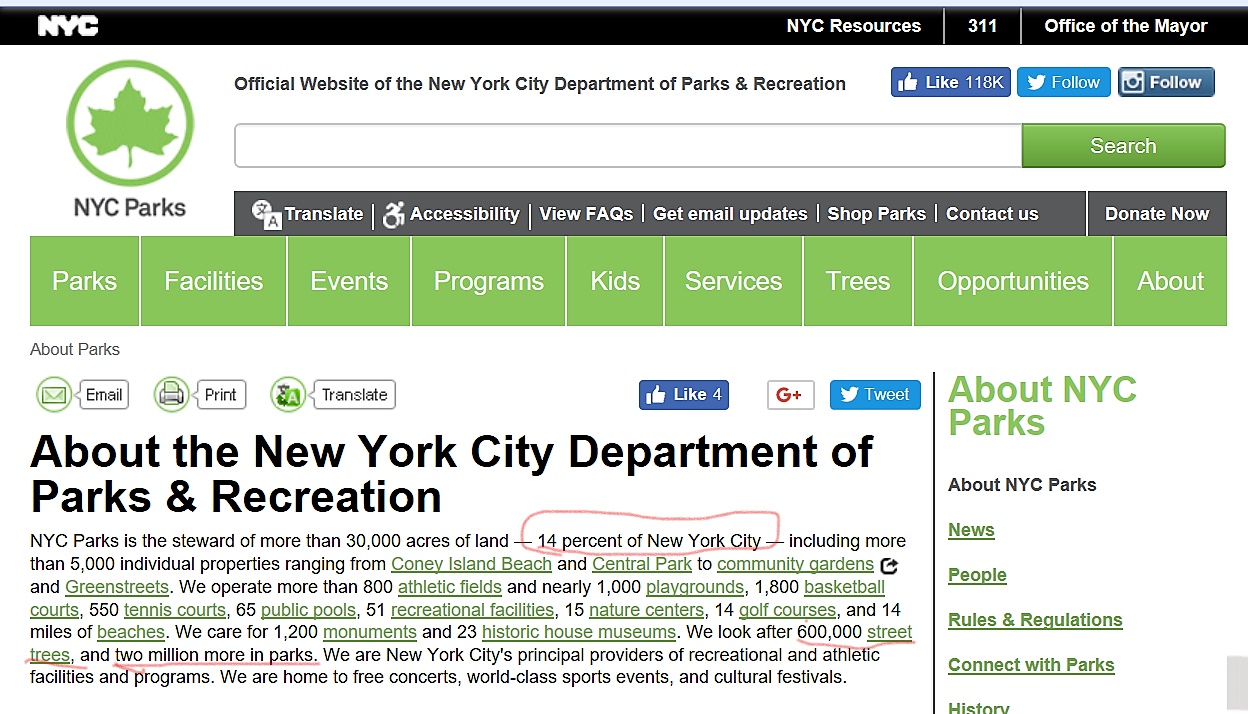Like this article on Facebook (Like 4)
Screen dimensions: 1248x714
684,395
